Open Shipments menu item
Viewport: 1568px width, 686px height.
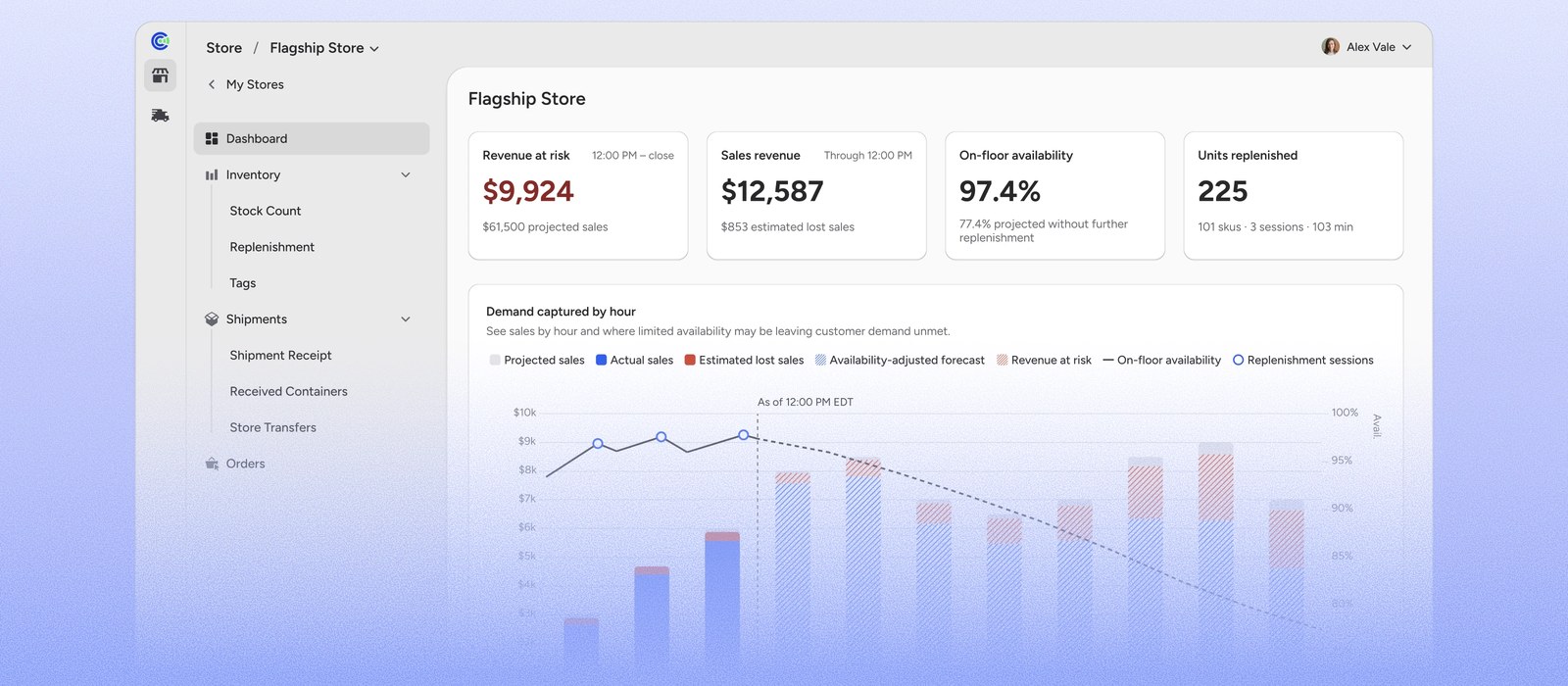257,319
